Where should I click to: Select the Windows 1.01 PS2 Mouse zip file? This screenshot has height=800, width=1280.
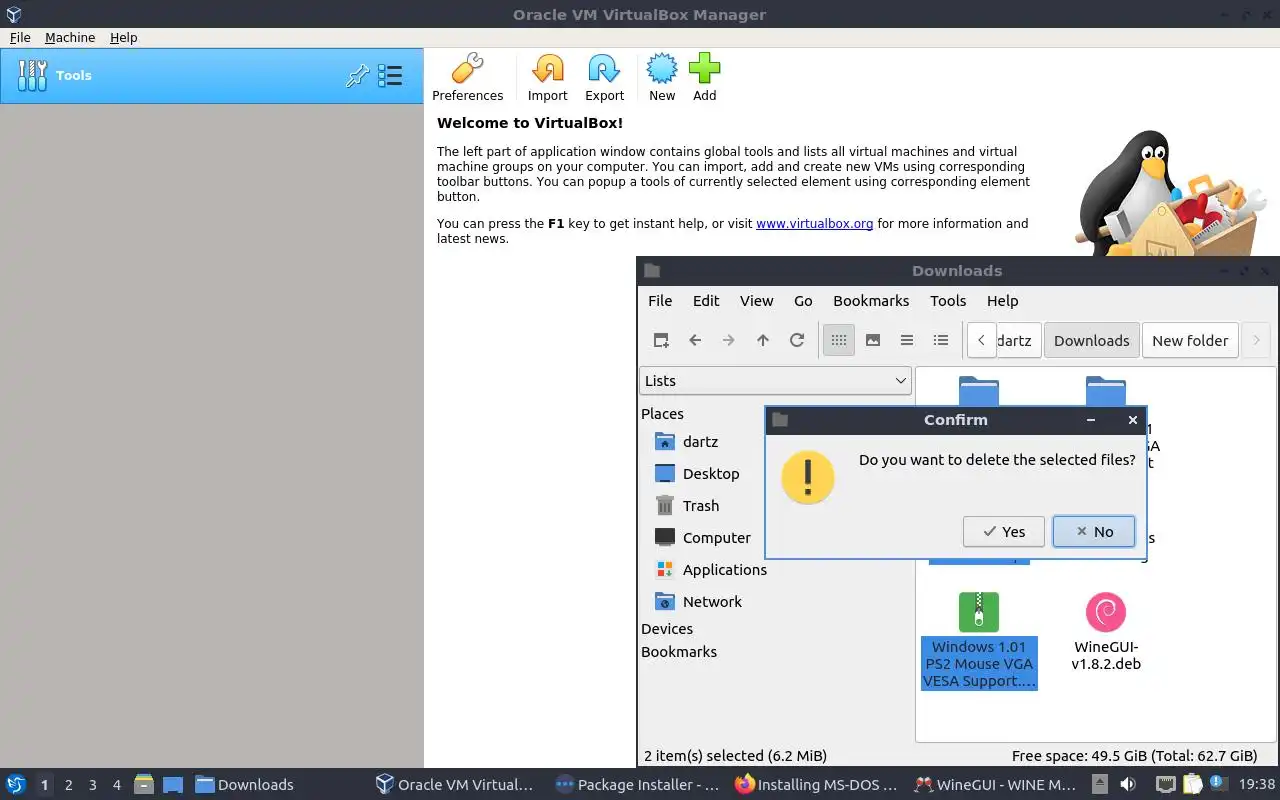[979, 640]
